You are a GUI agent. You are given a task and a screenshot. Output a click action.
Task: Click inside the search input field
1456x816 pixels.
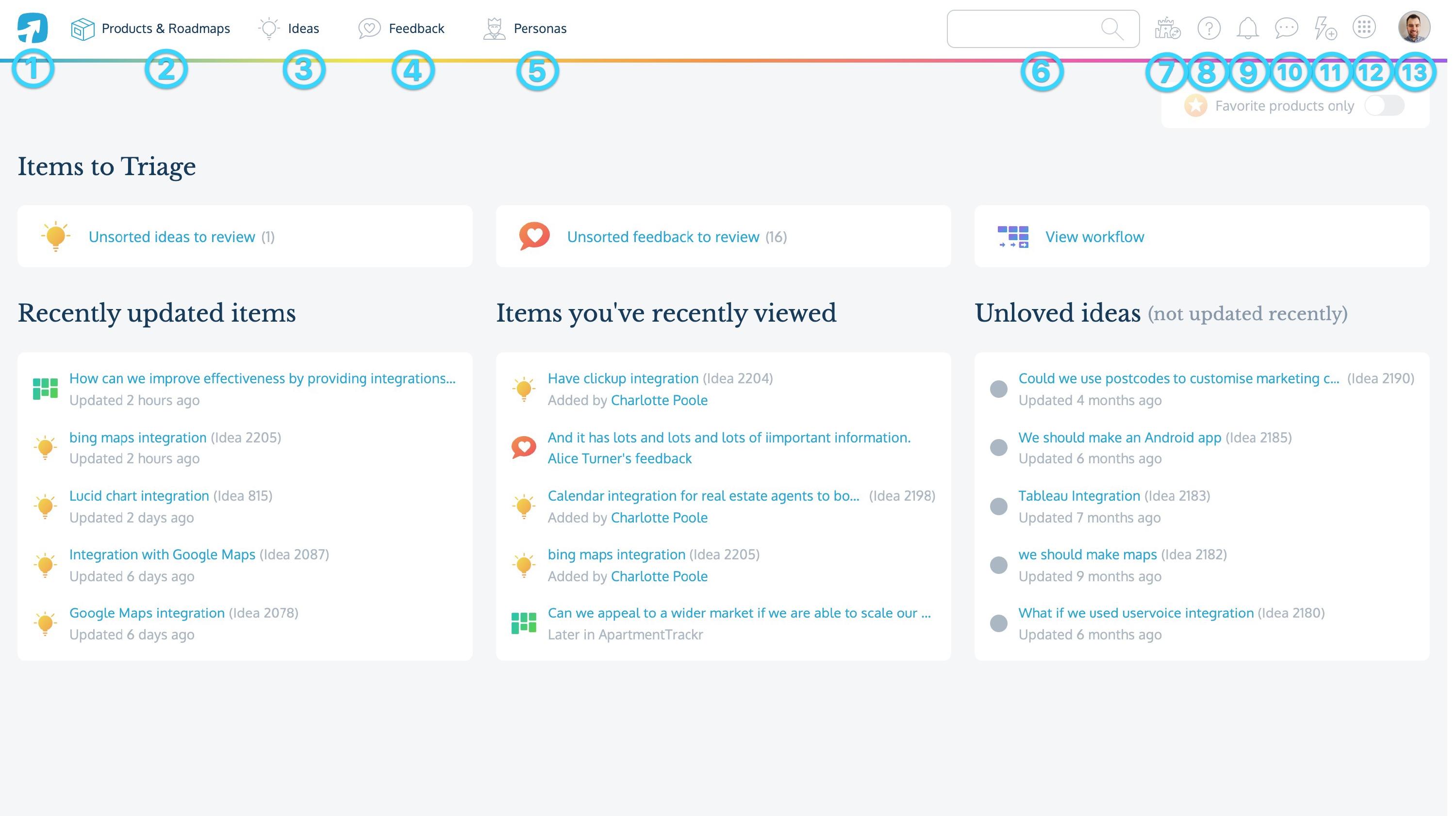click(1029, 28)
